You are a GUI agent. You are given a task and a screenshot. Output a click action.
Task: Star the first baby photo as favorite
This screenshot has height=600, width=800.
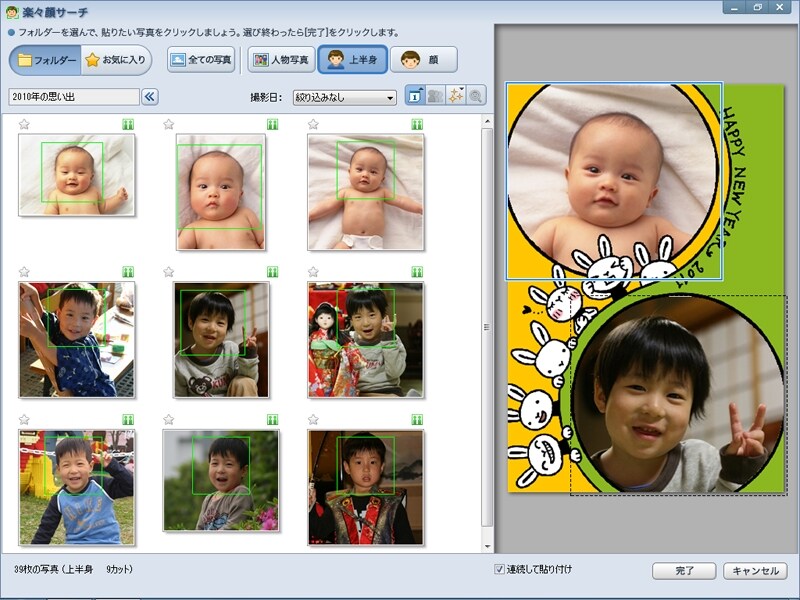(x=23, y=125)
